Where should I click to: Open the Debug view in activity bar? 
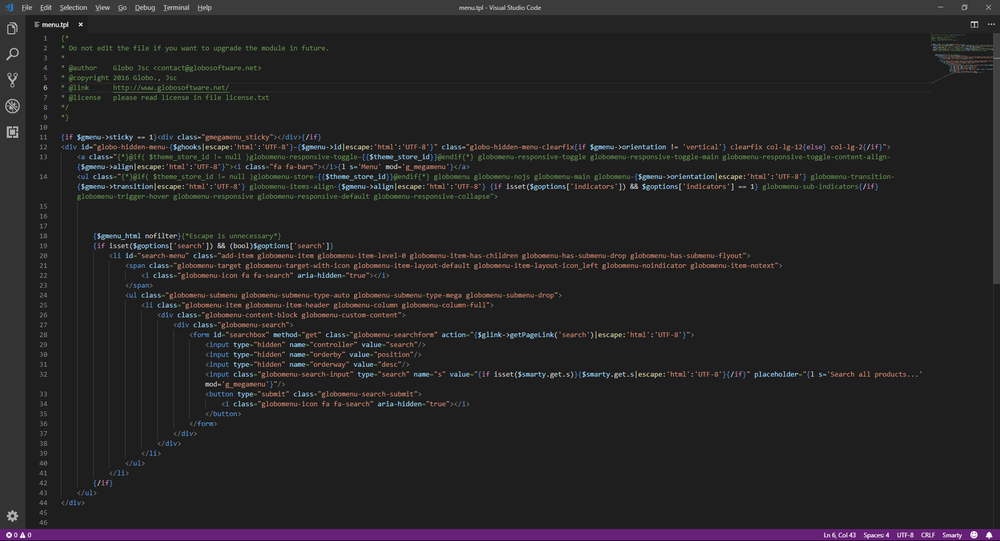point(12,106)
